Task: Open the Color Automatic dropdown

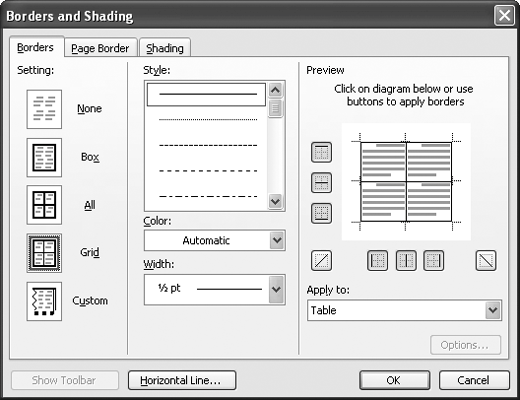Action: pyautogui.click(x=215, y=240)
